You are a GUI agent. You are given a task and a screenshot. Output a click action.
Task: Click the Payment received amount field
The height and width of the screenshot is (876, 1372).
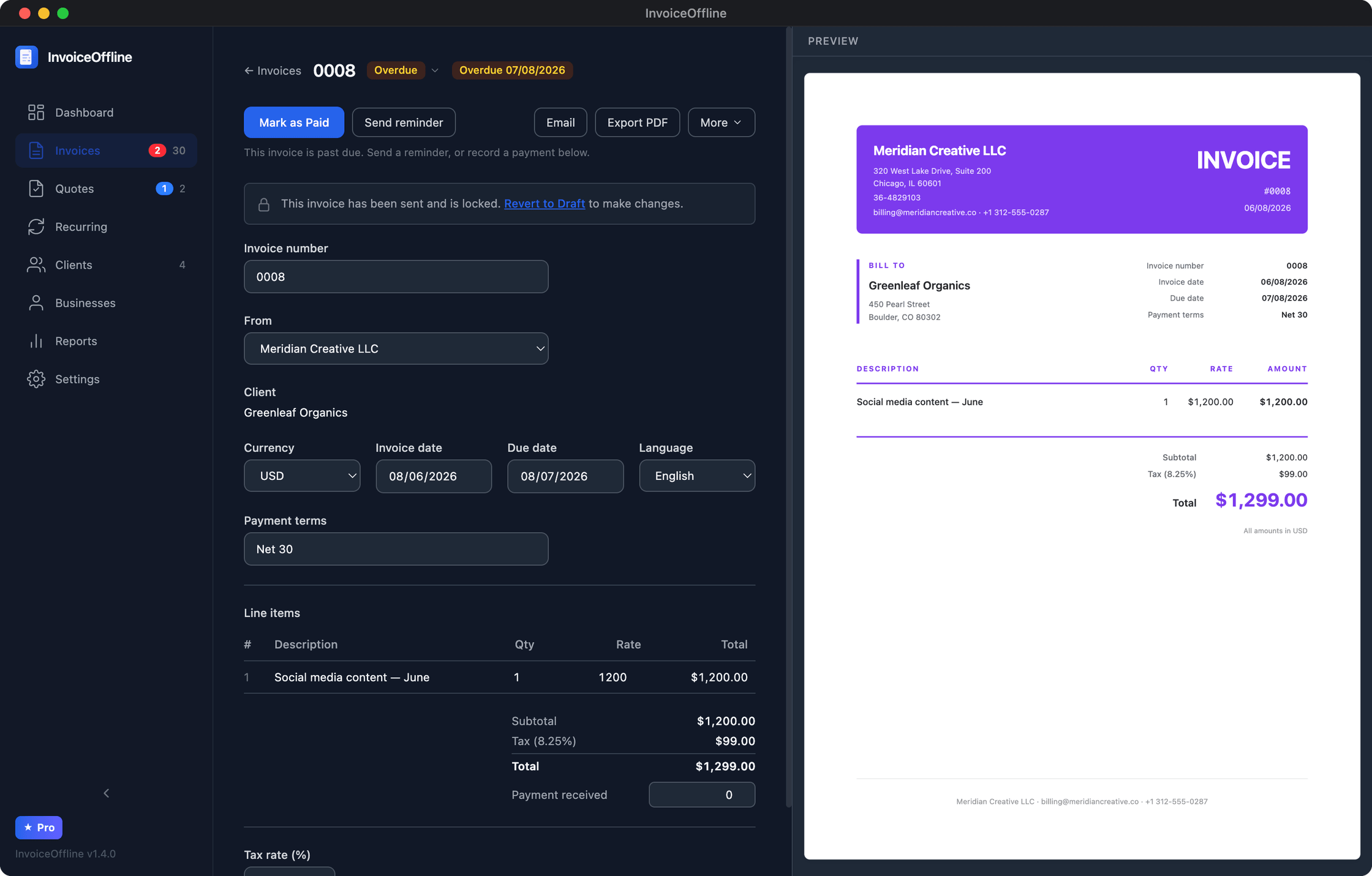(702, 795)
